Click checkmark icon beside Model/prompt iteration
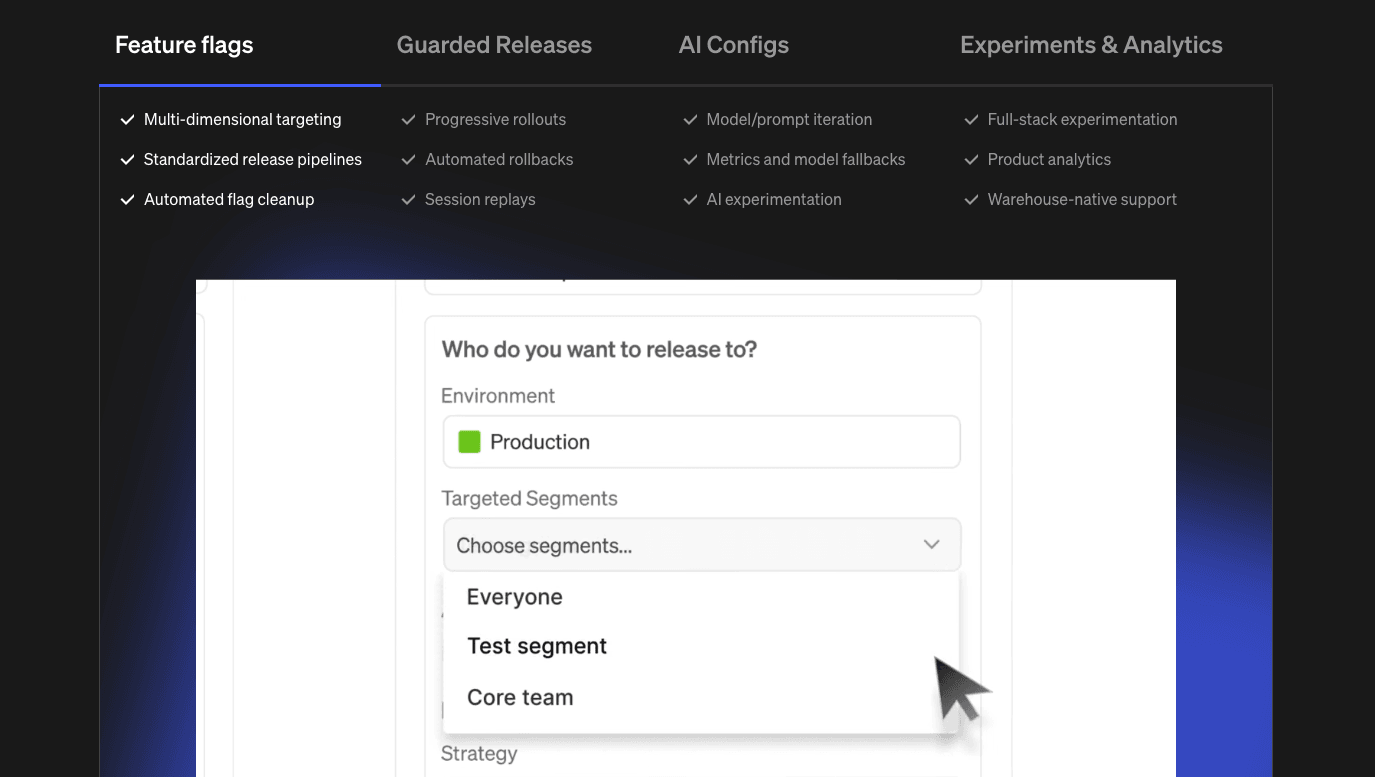1375x777 pixels. [690, 120]
